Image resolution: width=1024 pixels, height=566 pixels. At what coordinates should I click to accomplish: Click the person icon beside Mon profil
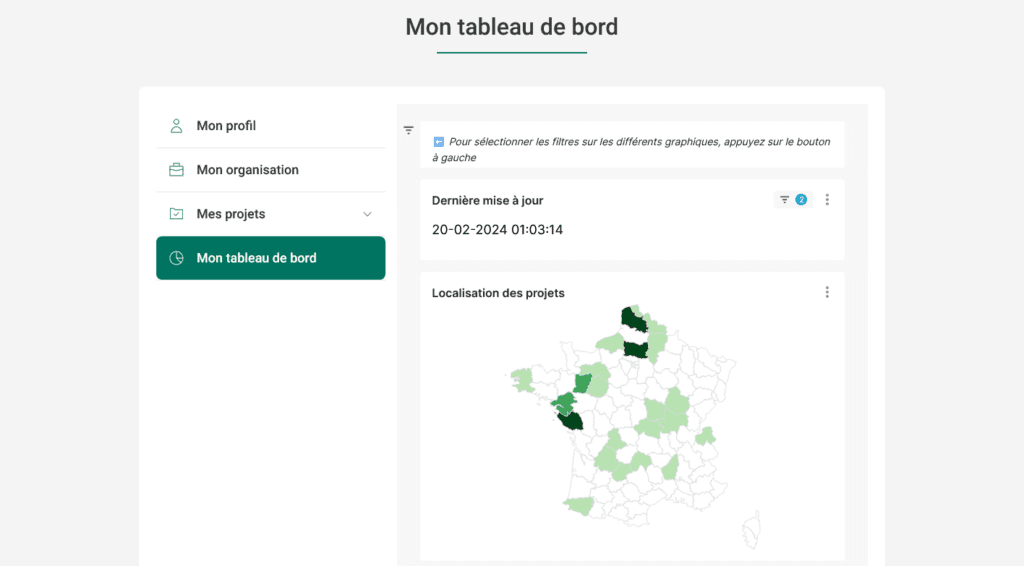[x=176, y=126]
